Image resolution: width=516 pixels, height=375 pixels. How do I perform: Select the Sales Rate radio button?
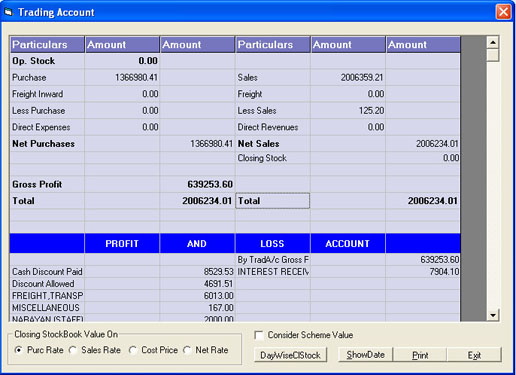pyautogui.click(x=73, y=350)
